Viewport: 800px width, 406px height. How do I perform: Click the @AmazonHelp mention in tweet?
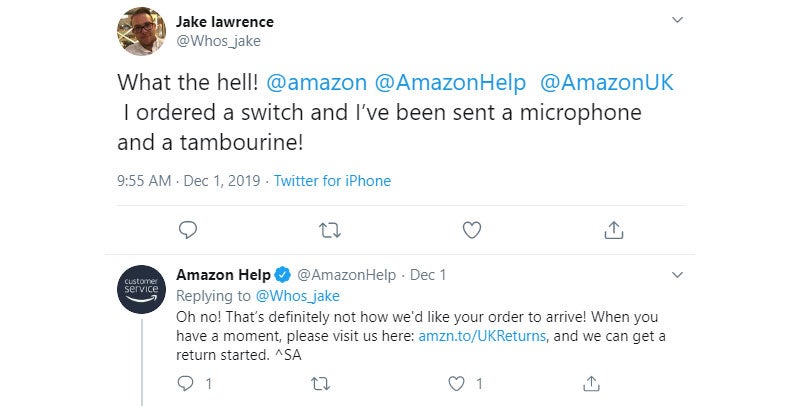click(449, 82)
